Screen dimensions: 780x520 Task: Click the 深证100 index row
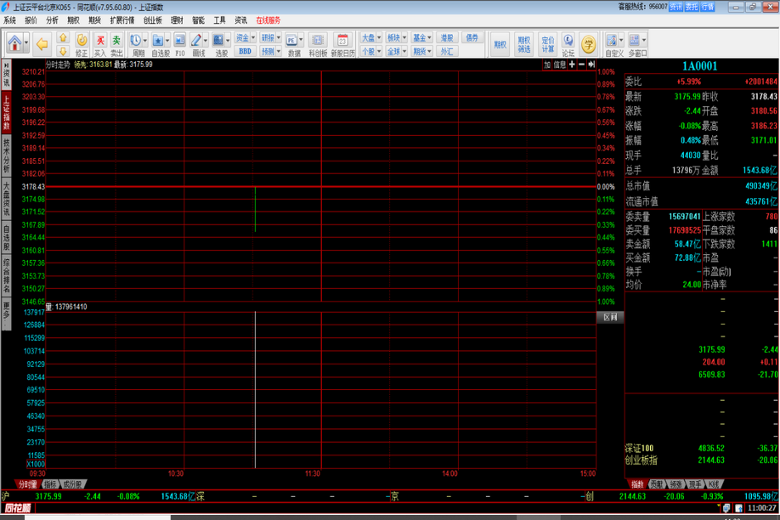pyautogui.click(x=701, y=448)
